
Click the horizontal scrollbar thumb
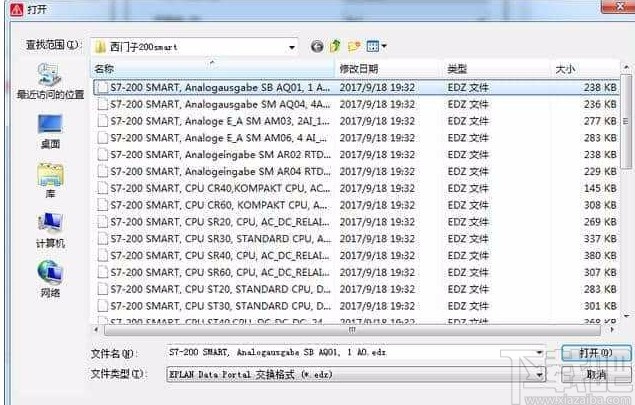(352, 330)
